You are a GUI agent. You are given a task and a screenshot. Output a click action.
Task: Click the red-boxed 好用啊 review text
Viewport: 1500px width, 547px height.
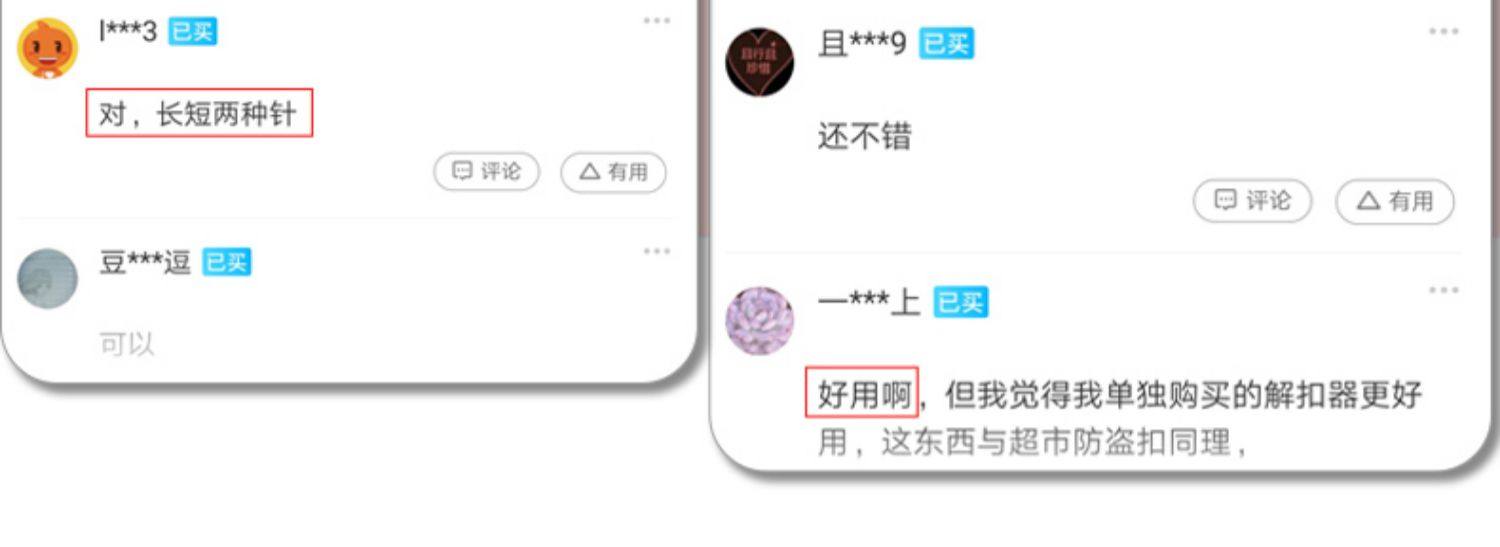tap(862, 392)
